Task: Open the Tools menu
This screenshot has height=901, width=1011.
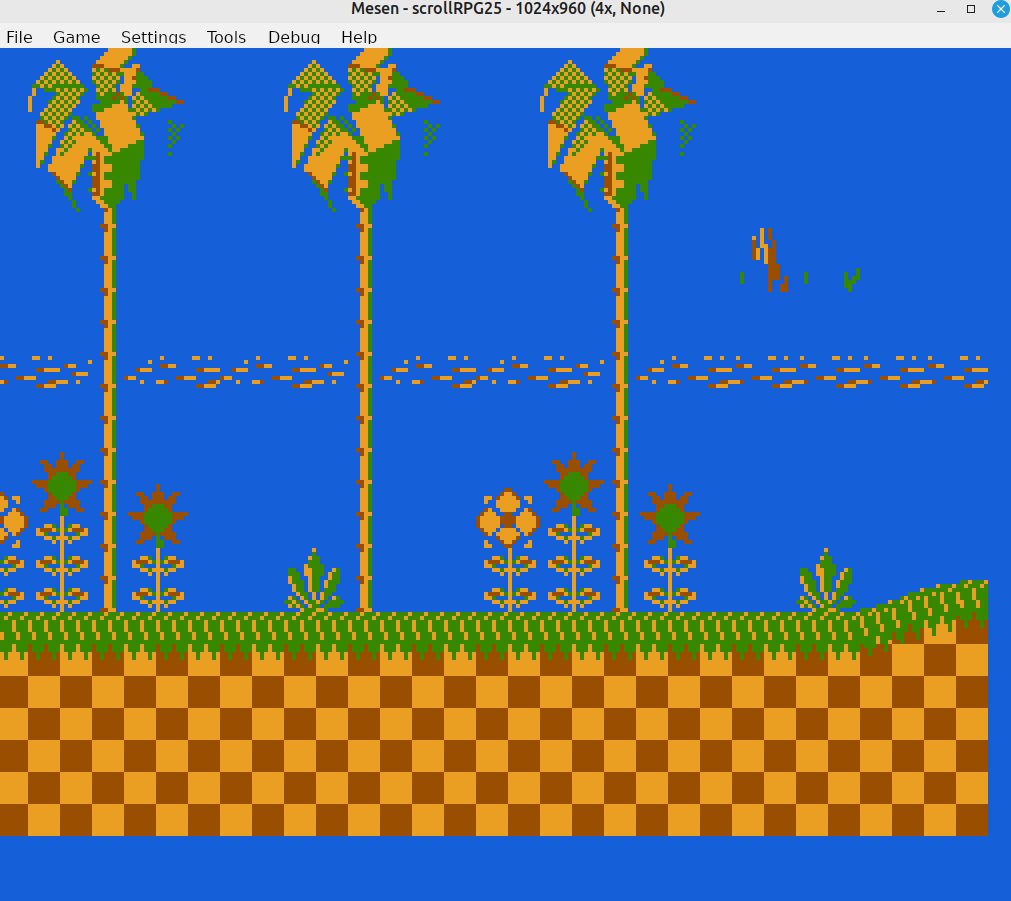Action: pyautogui.click(x=226, y=37)
